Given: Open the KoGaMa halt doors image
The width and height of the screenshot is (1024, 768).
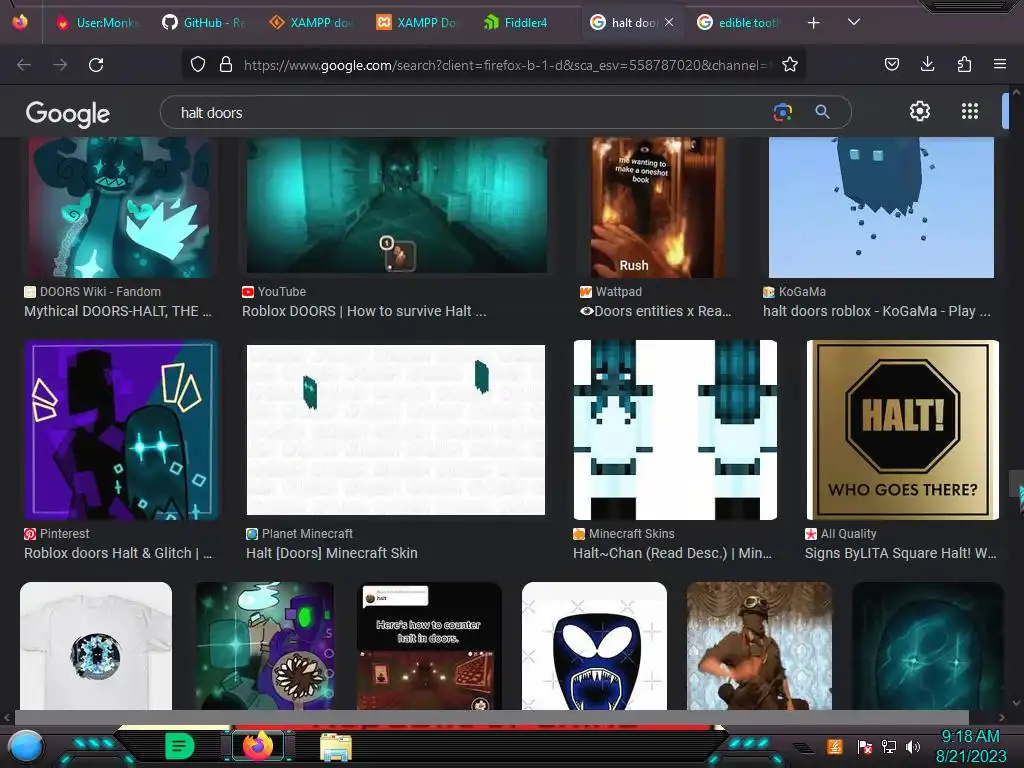Looking at the screenshot, I should (x=881, y=207).
